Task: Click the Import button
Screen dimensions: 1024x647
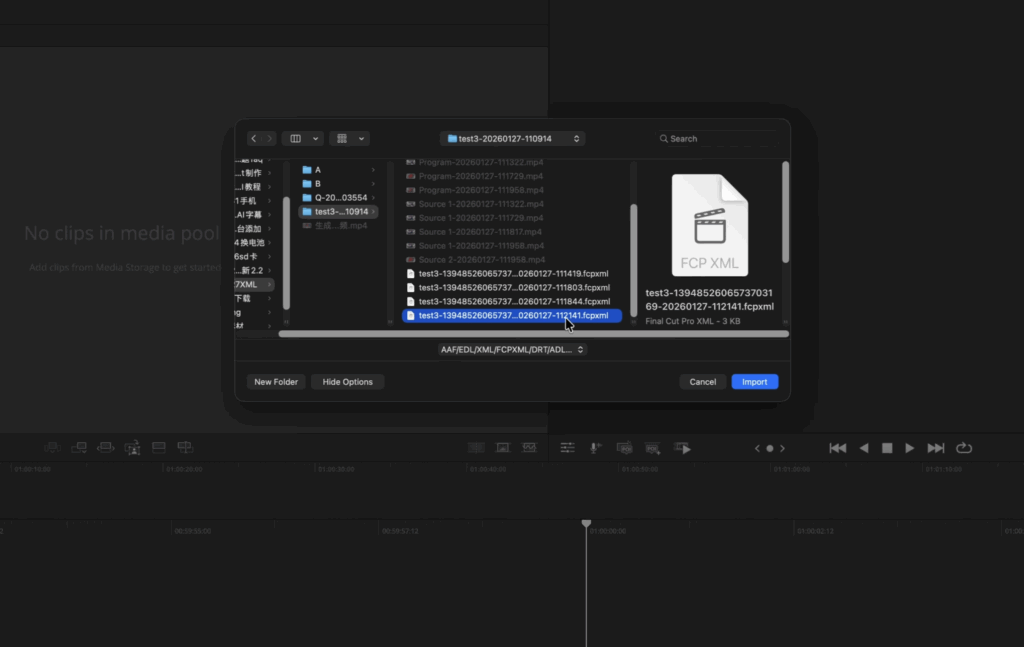Action: tap(754, 382)
